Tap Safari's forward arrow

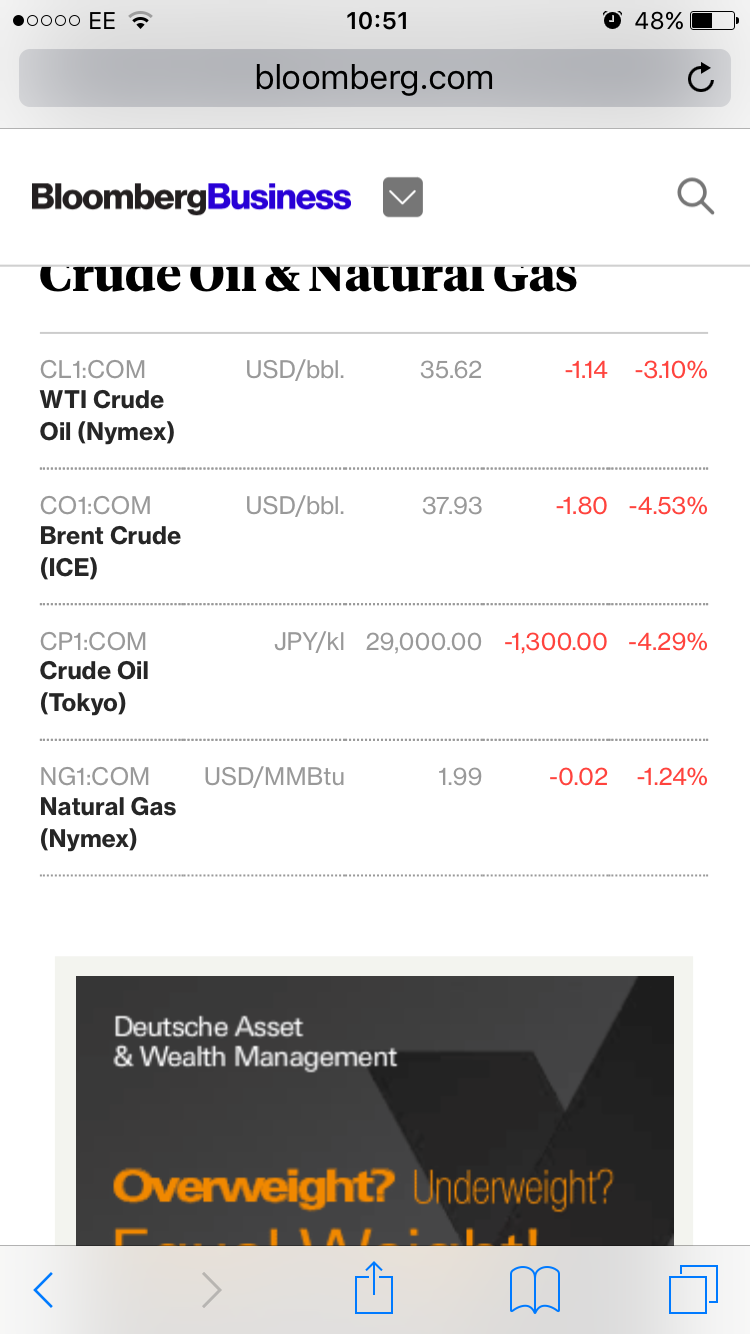[x=211, y=1290]
